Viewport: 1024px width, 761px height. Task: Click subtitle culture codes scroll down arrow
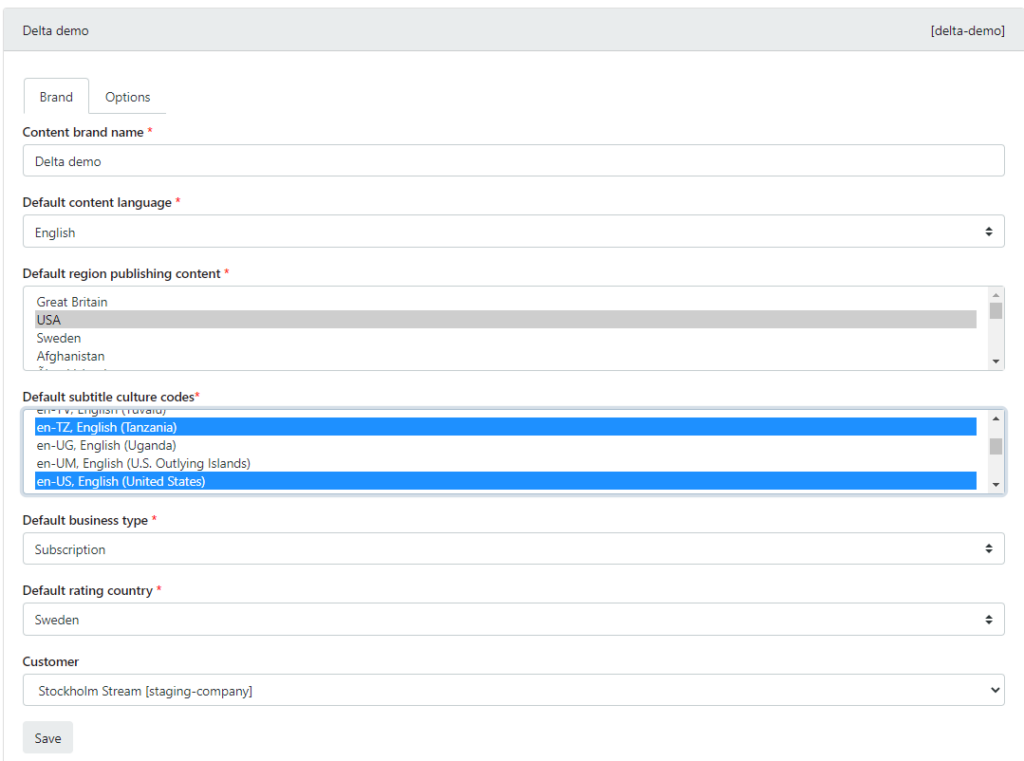996,484
